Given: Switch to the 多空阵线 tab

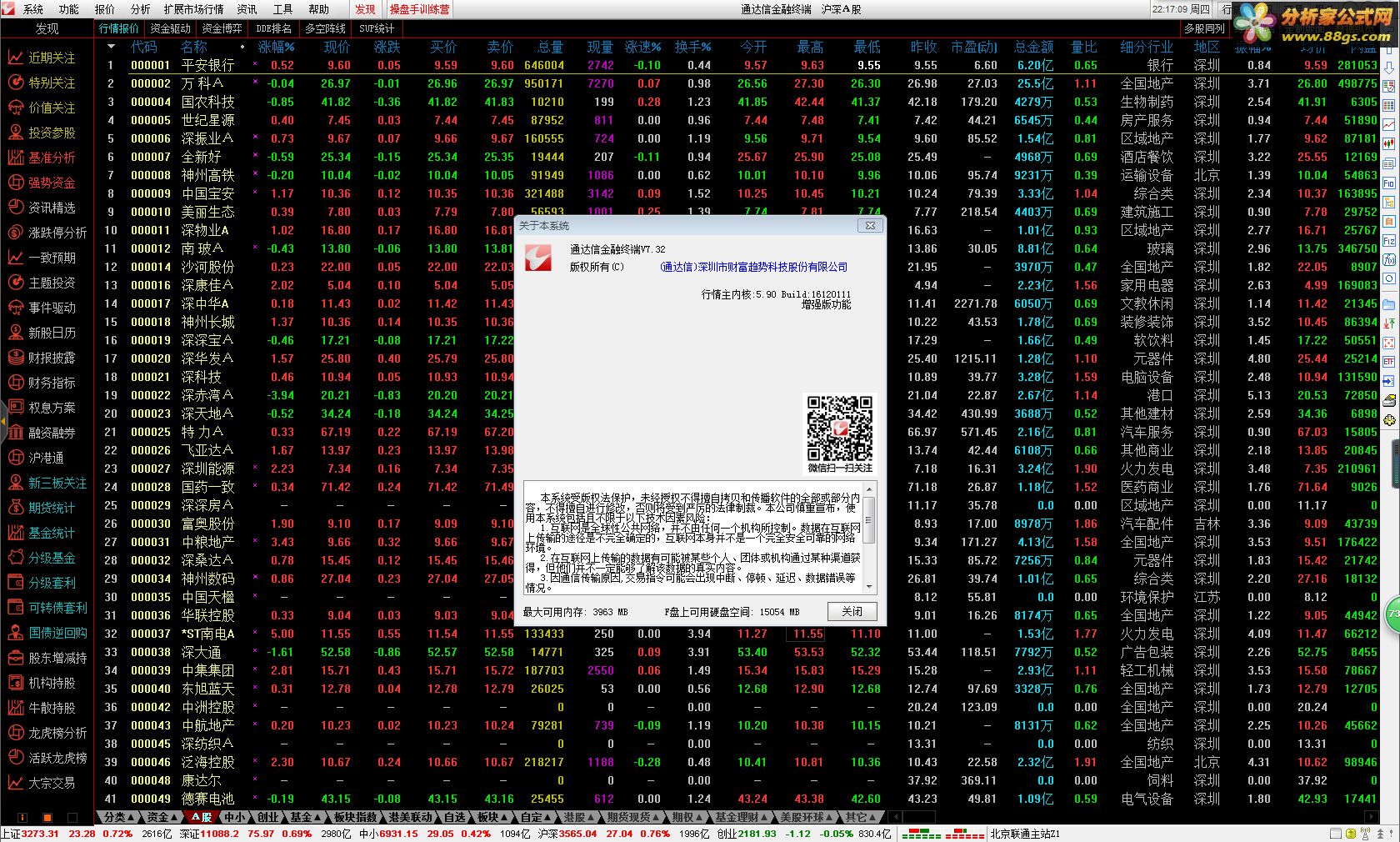Looking at the screenshot, I should pyautogui.click(x=325, y=28).
